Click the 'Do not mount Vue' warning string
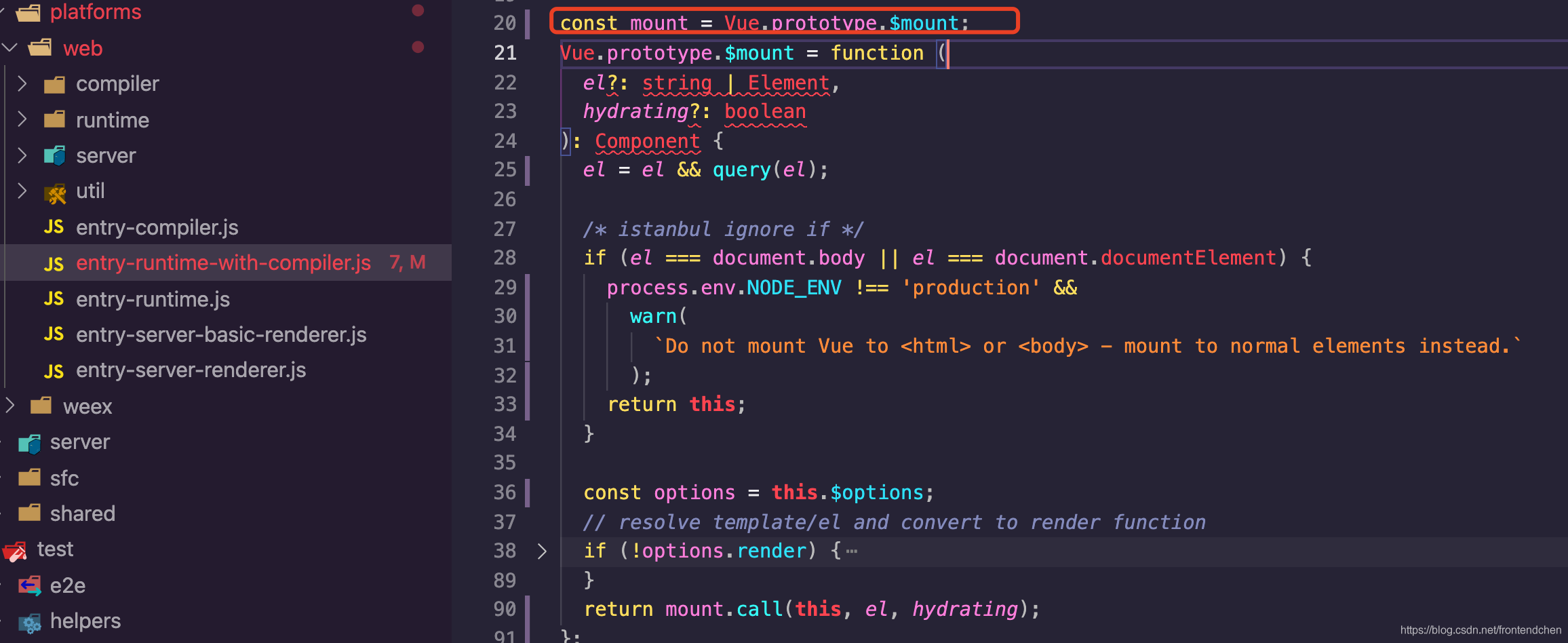 click(x=1088, y=346)
